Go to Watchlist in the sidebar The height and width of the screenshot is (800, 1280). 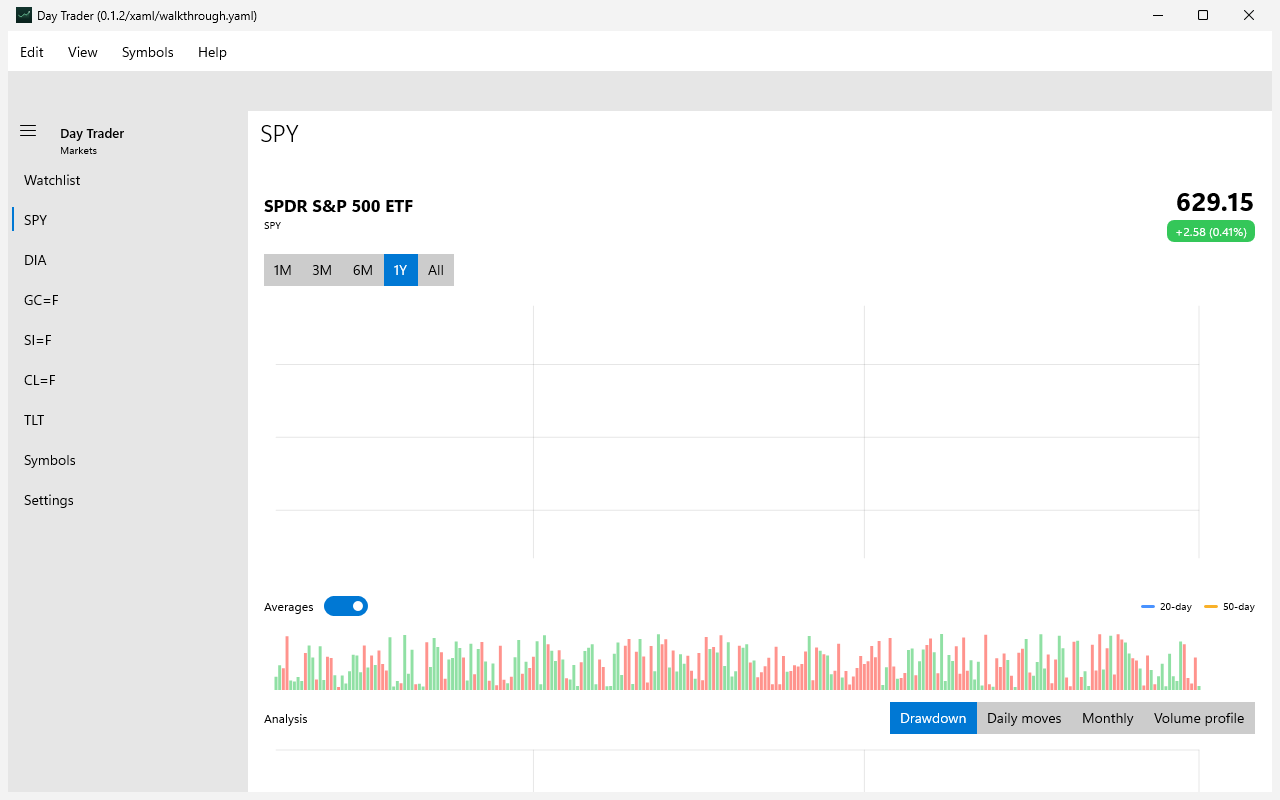(128, 180)
